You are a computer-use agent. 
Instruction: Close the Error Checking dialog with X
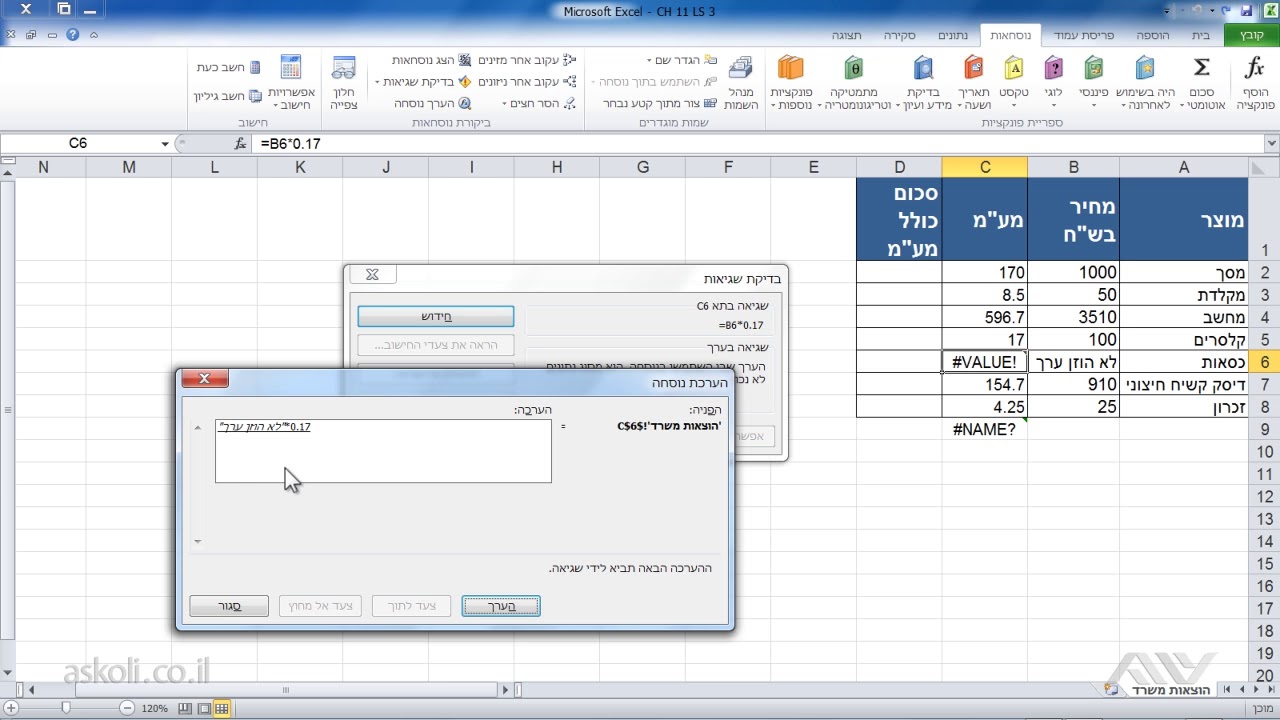pyautogui.click(x=372, y=274)
